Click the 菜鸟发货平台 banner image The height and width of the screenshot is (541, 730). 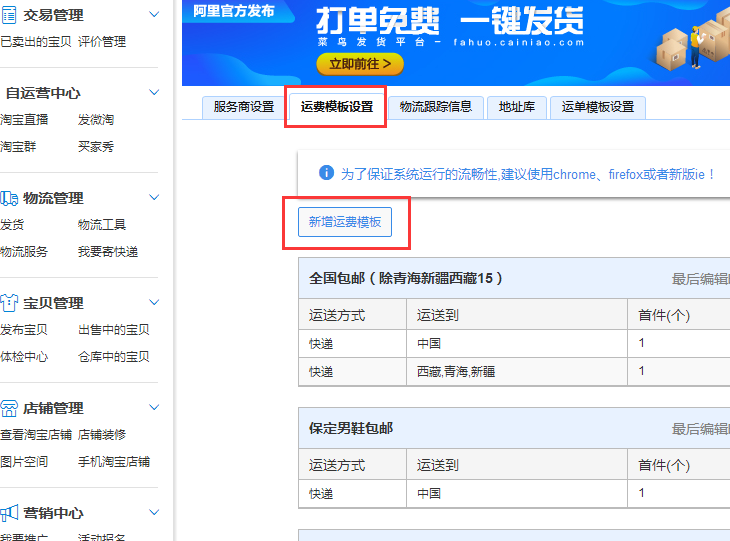point(456,43)
